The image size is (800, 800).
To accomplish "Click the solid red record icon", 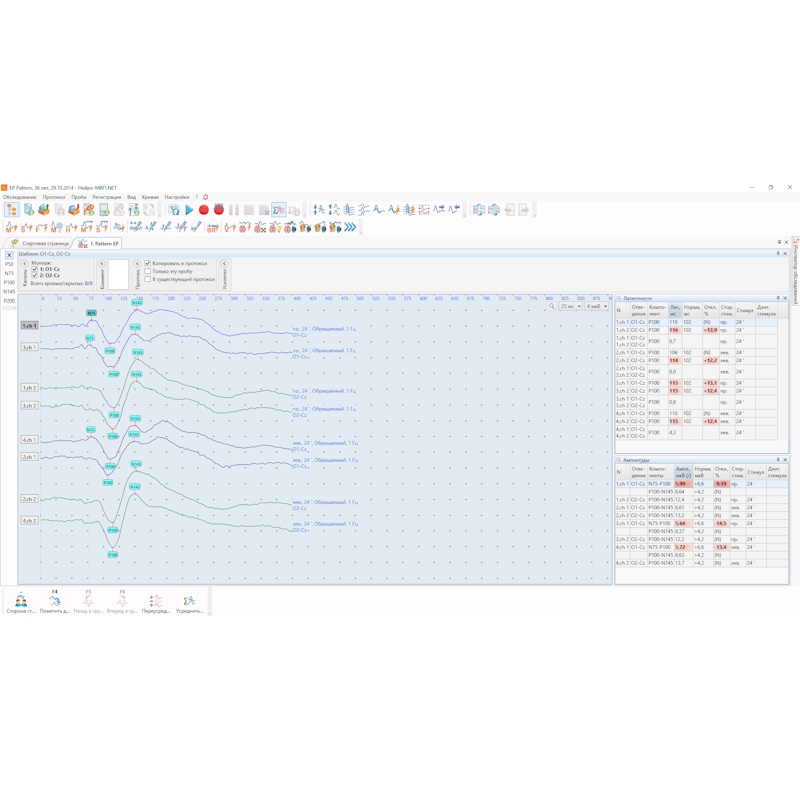I will [x=204, y=210].
